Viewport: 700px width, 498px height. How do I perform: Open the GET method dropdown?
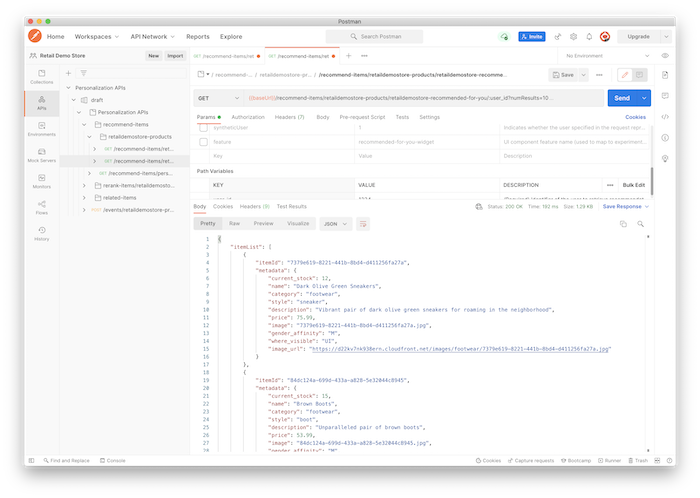point(218,98)
